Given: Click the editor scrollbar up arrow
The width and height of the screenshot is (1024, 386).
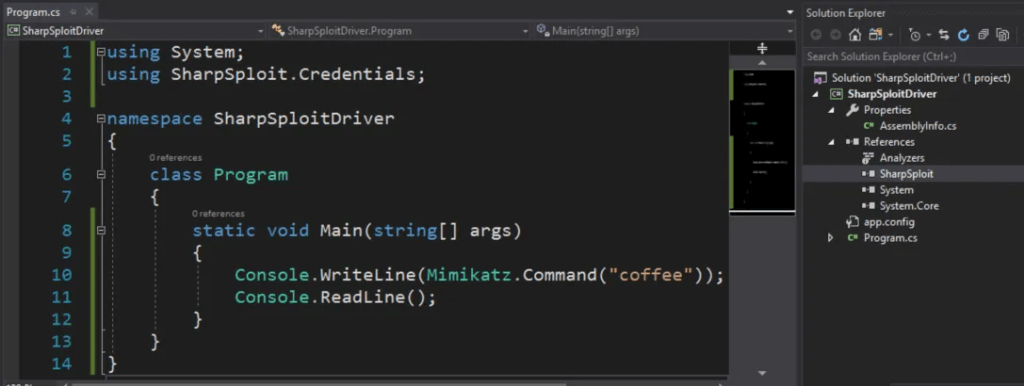Looking at the screenshot, I should coord(761,63).
